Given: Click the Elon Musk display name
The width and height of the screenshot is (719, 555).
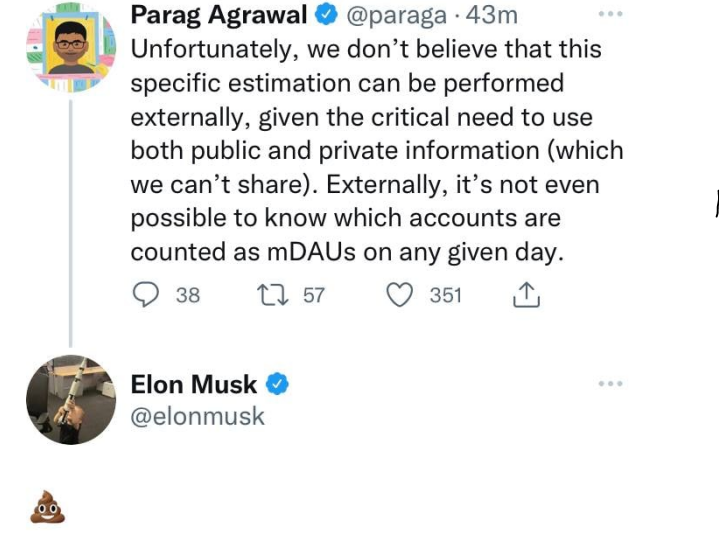Looking at the screenshot, I should [x=194, y=383].
